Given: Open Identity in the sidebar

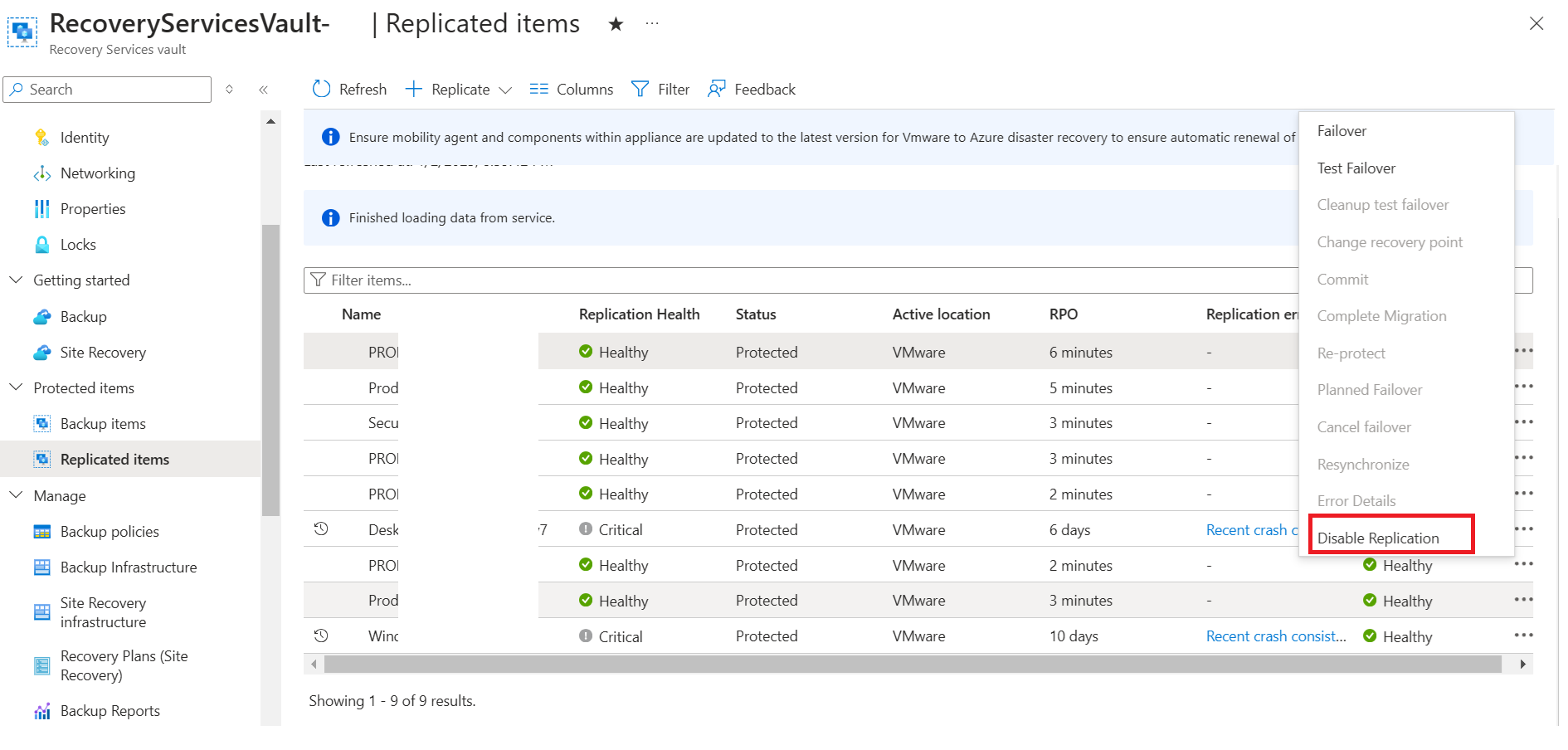Looking at the screenshot, I should [x=85, y=138].
